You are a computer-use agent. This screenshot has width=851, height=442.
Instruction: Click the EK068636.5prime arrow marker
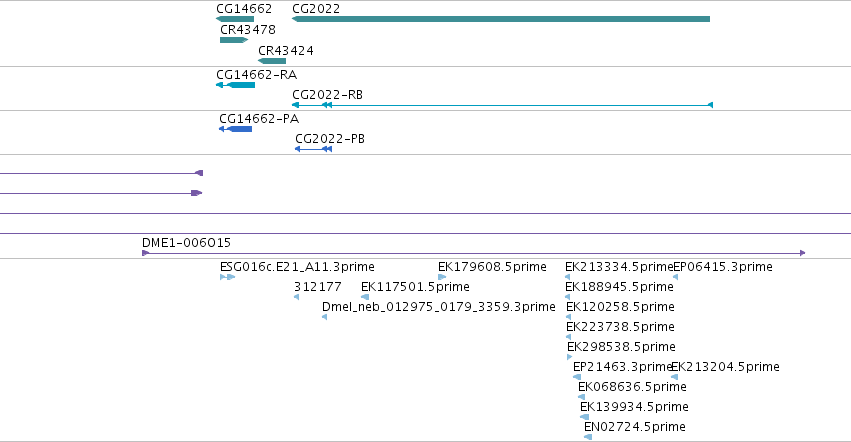[581, 397]
